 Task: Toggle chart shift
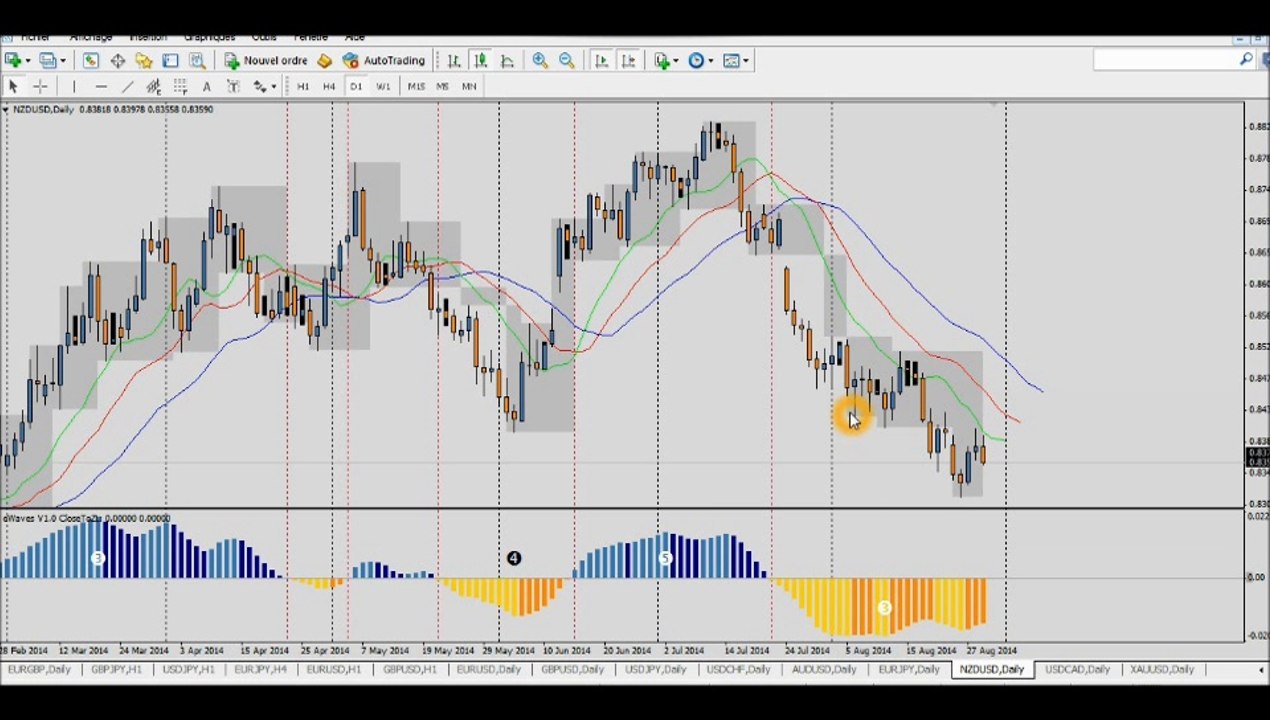pos(628,61)
